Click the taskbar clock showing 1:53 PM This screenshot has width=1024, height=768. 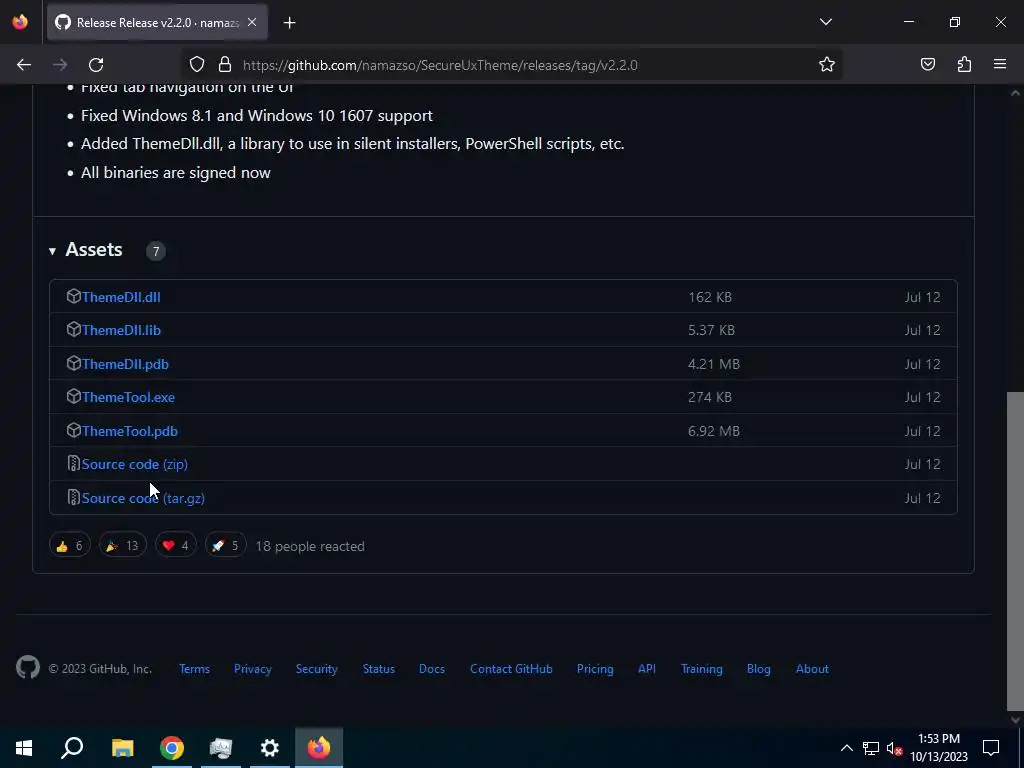pos(938,748)
